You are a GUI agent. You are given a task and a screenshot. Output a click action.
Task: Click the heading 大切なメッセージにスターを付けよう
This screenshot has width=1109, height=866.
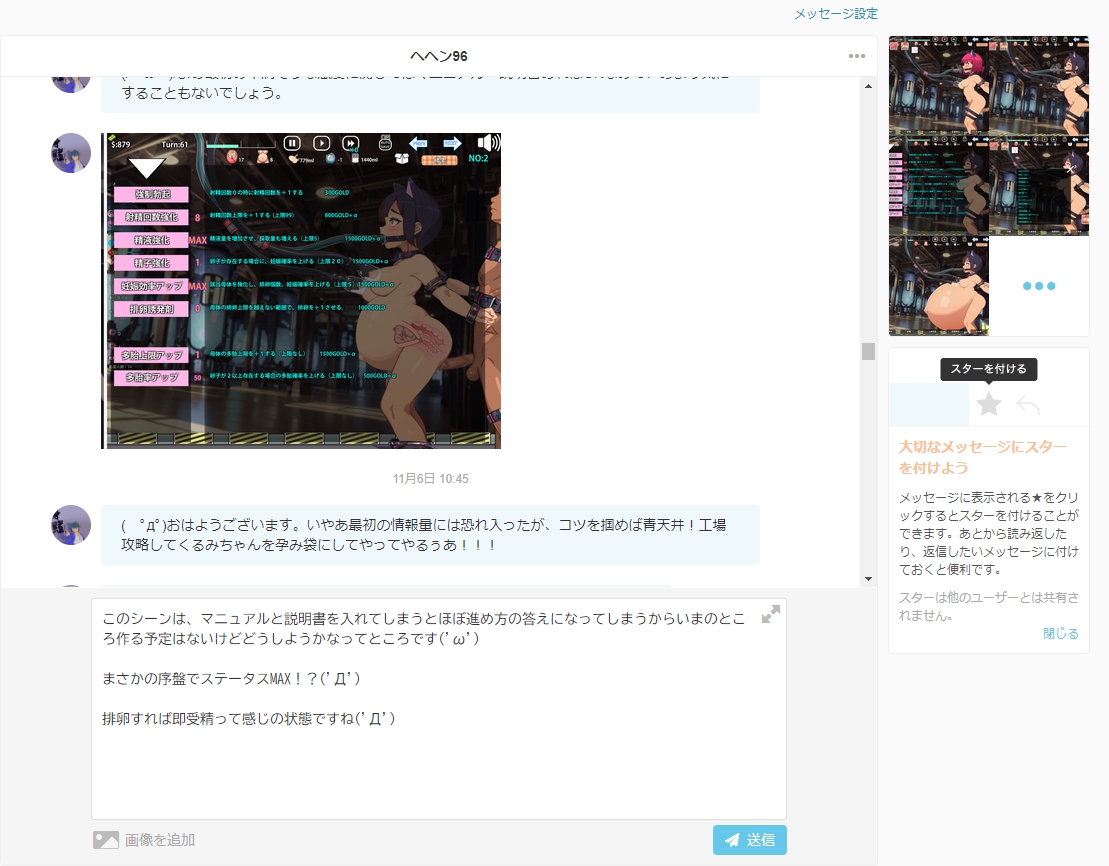[982, 457]
